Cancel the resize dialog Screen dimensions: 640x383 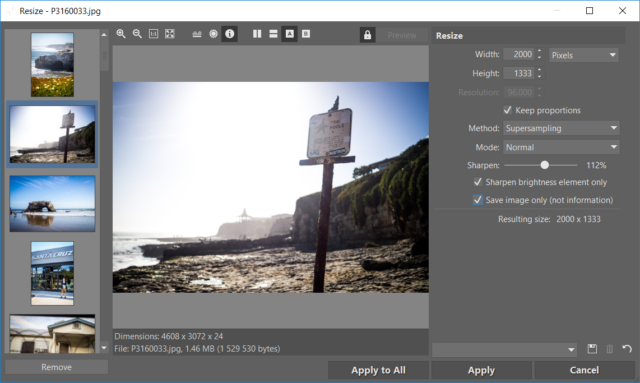(584, 370)
